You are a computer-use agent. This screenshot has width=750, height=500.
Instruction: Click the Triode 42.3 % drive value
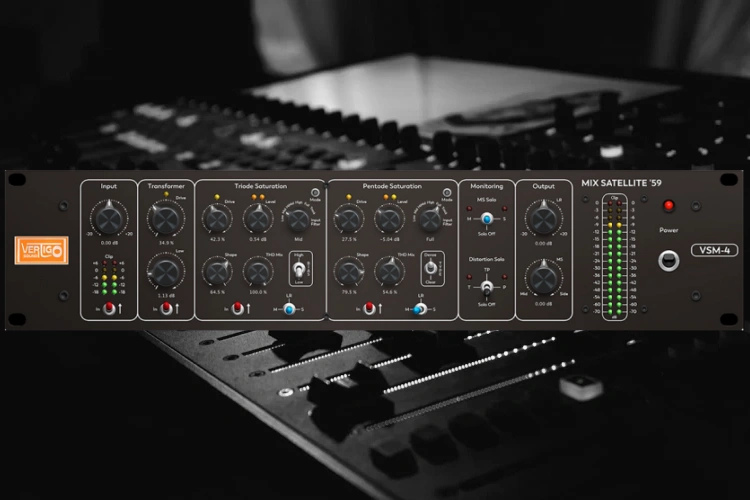click(217, 239)
